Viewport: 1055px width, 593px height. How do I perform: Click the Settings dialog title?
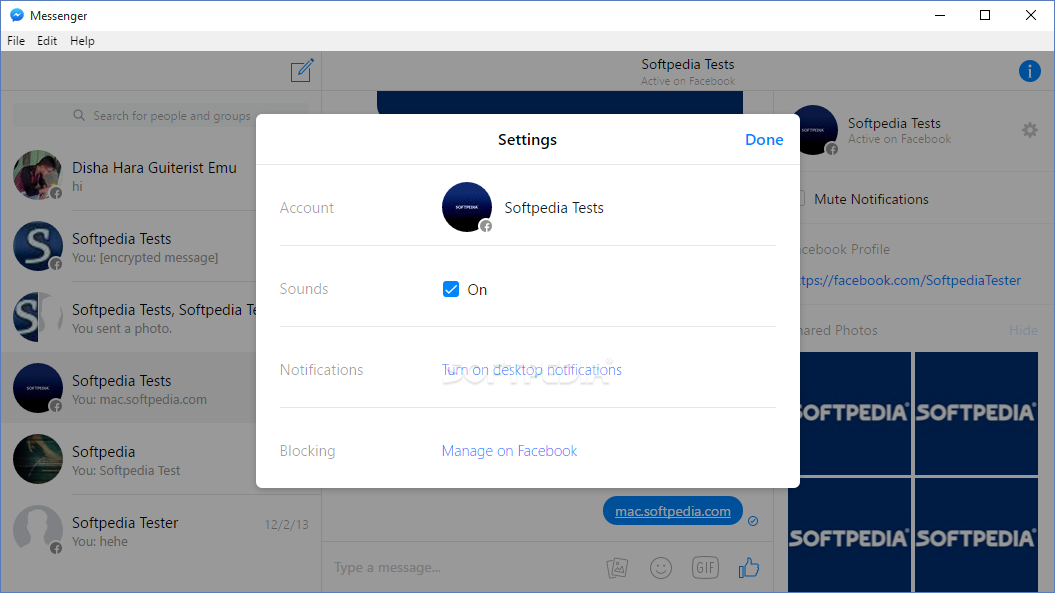pyautogui.click(x=528, y=139)
